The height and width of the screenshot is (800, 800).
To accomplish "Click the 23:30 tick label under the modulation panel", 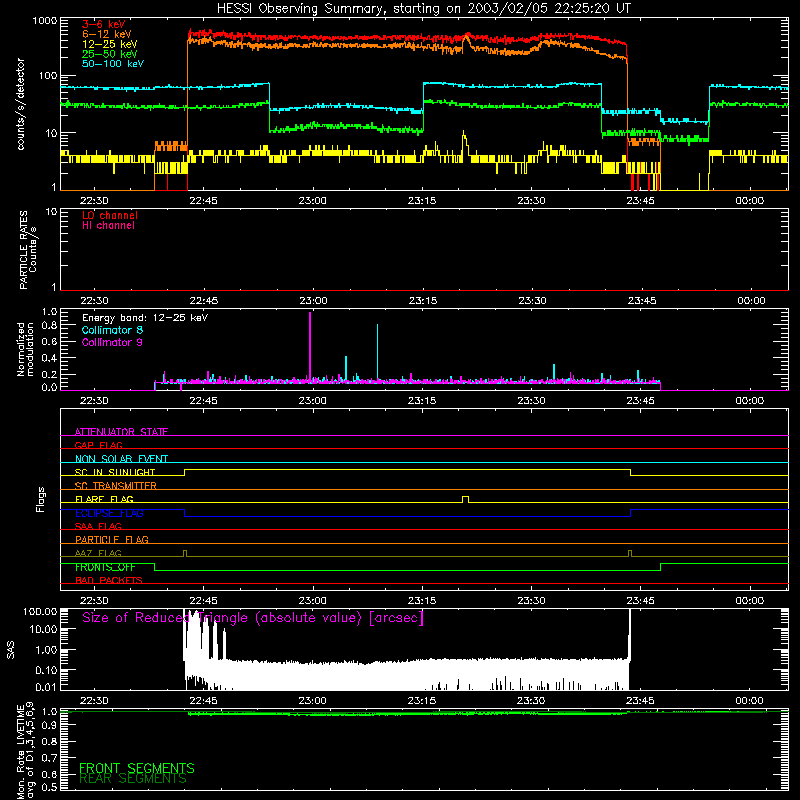I will [x=531, y=401].
